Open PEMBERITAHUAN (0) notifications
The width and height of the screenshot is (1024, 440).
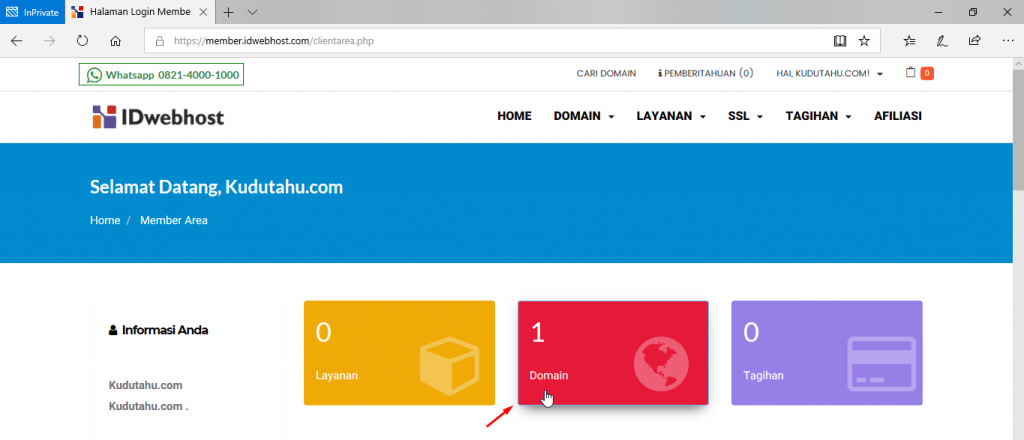point(705,73)
